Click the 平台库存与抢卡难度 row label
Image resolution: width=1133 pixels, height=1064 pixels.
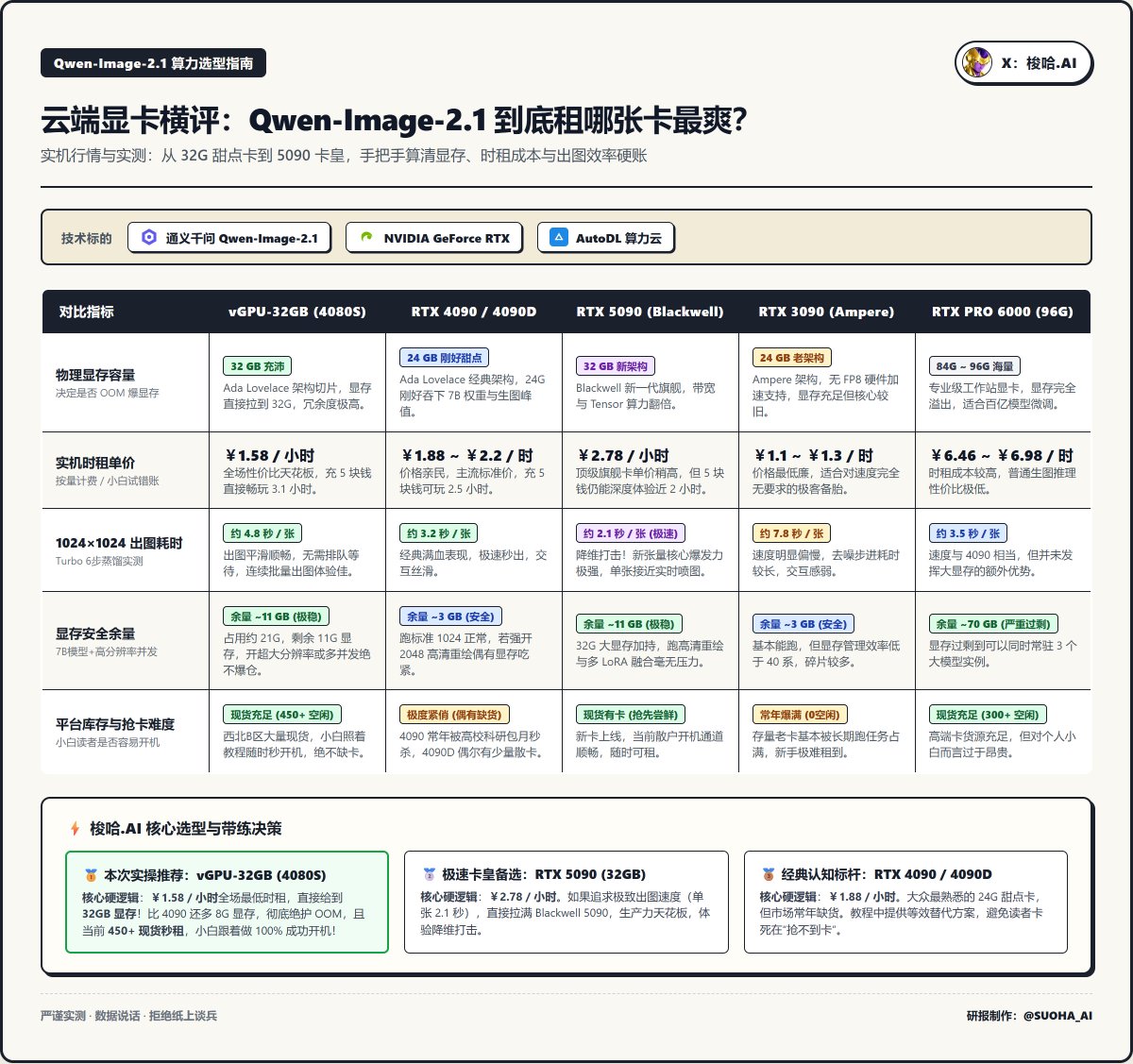(x=115, y=724)
